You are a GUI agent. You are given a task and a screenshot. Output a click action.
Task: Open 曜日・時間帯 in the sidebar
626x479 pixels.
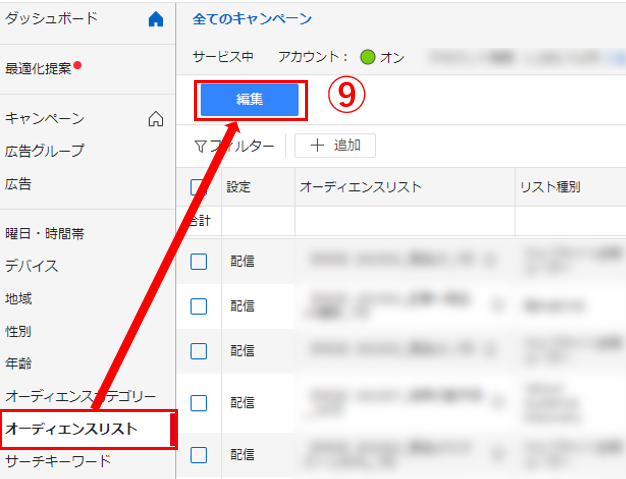click(x=45, y=233)
